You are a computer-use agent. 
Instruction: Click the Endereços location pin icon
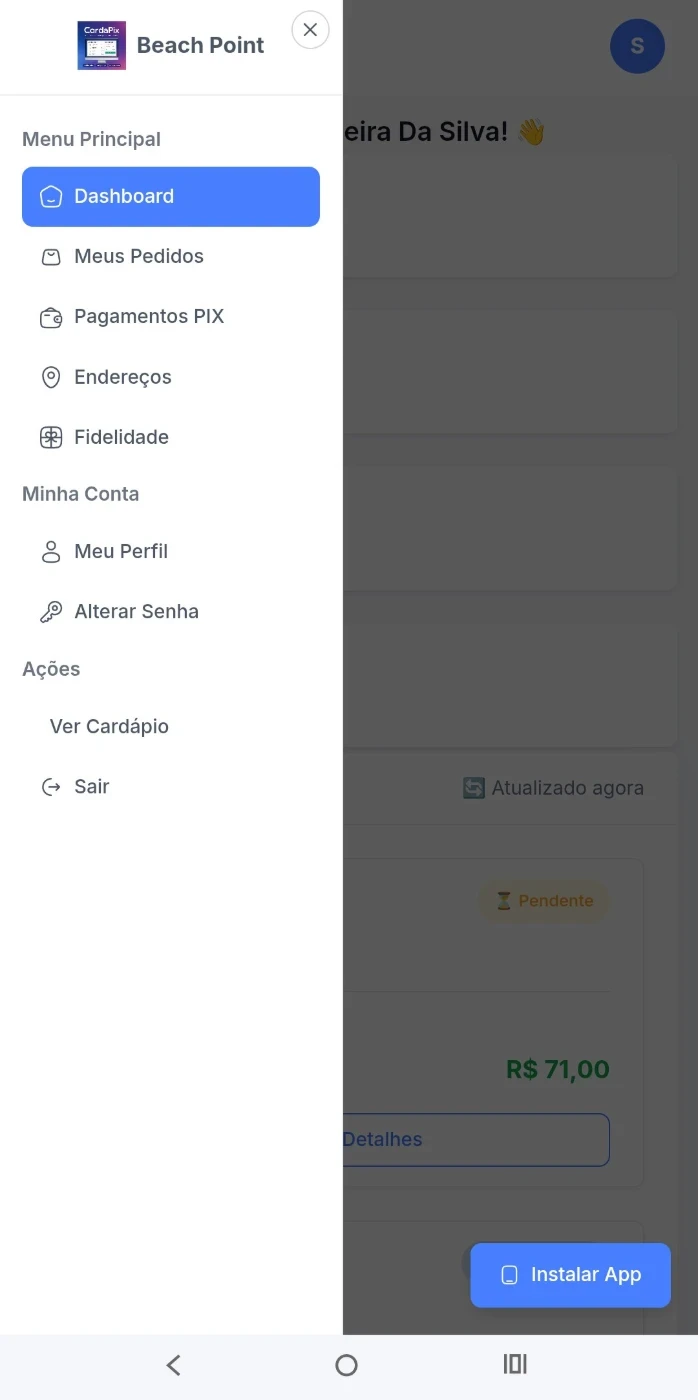(x=51, y=378)
